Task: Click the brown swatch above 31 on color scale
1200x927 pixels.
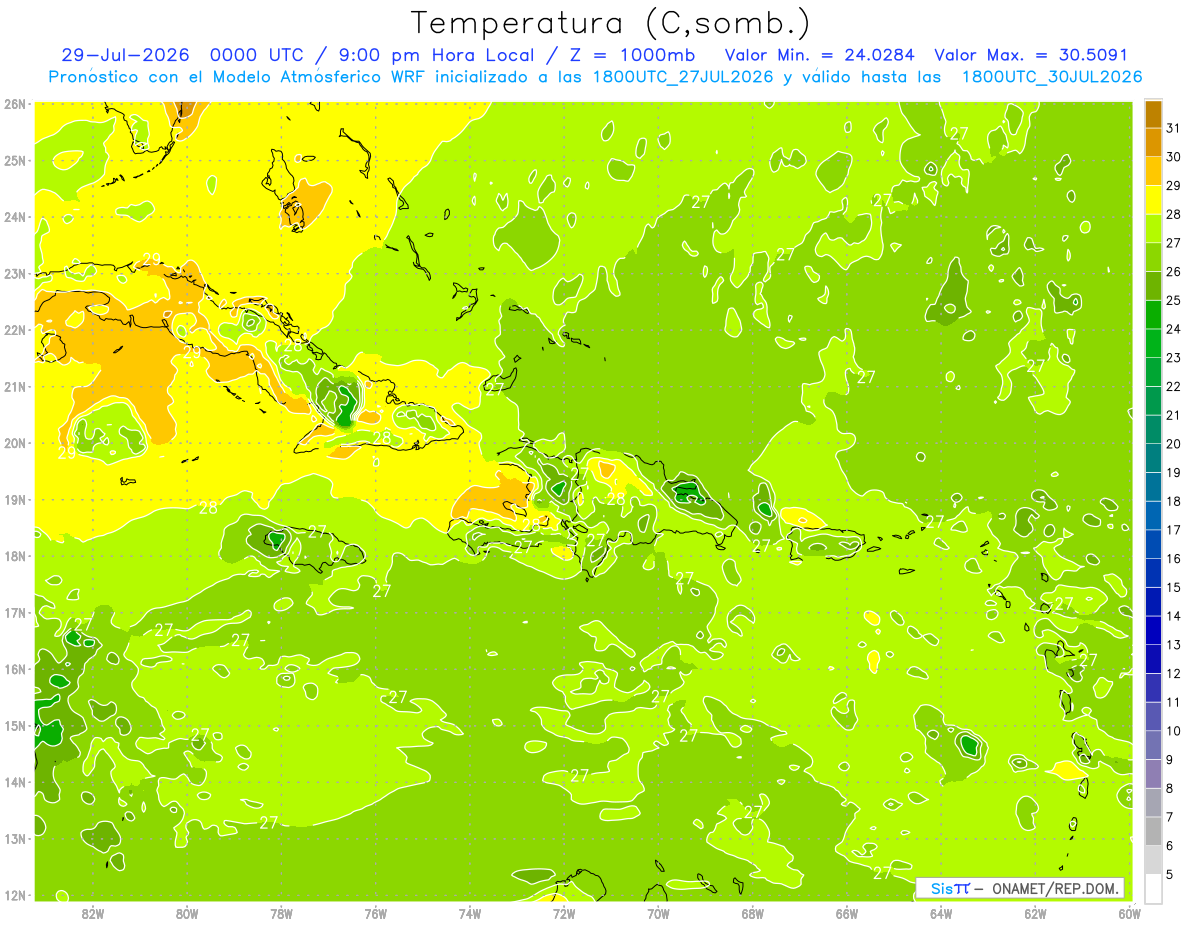Action: 1154,114
